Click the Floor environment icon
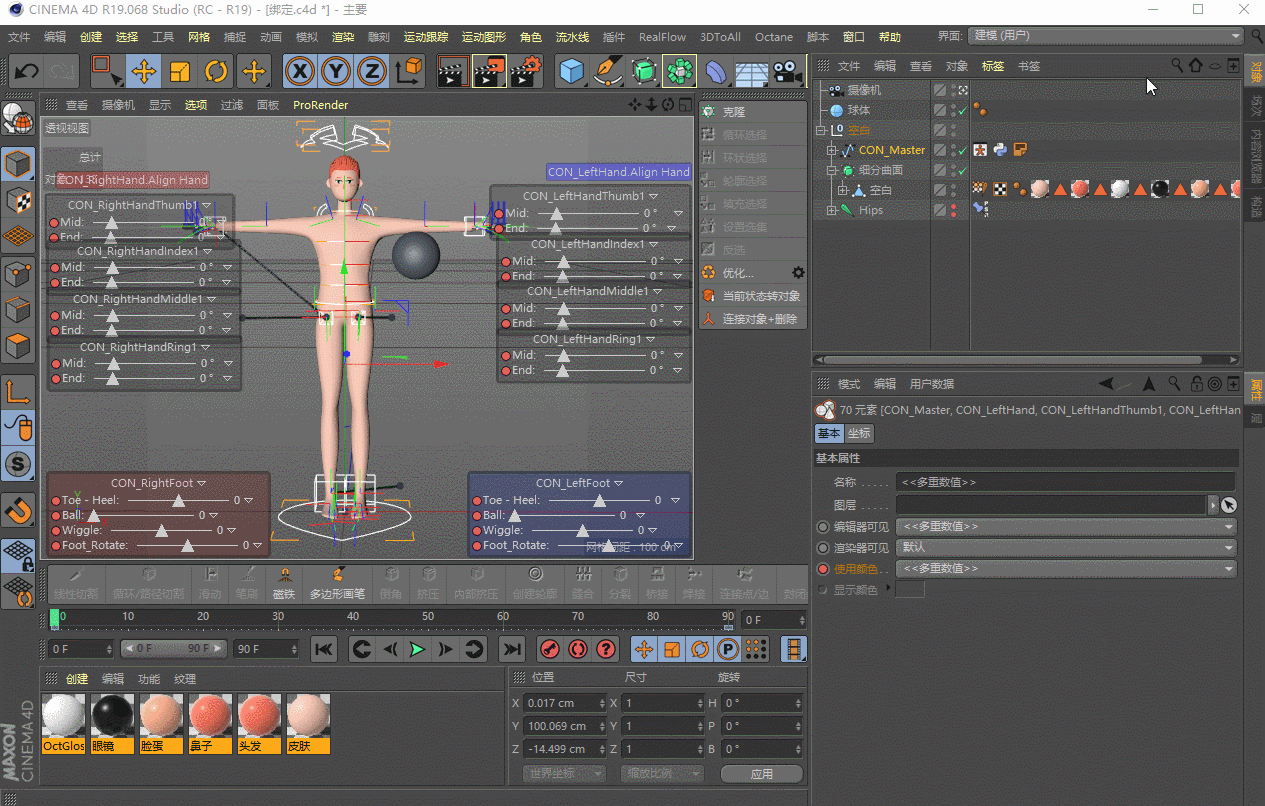Viewport: 1265px width, 806px height. coord(752,71)
